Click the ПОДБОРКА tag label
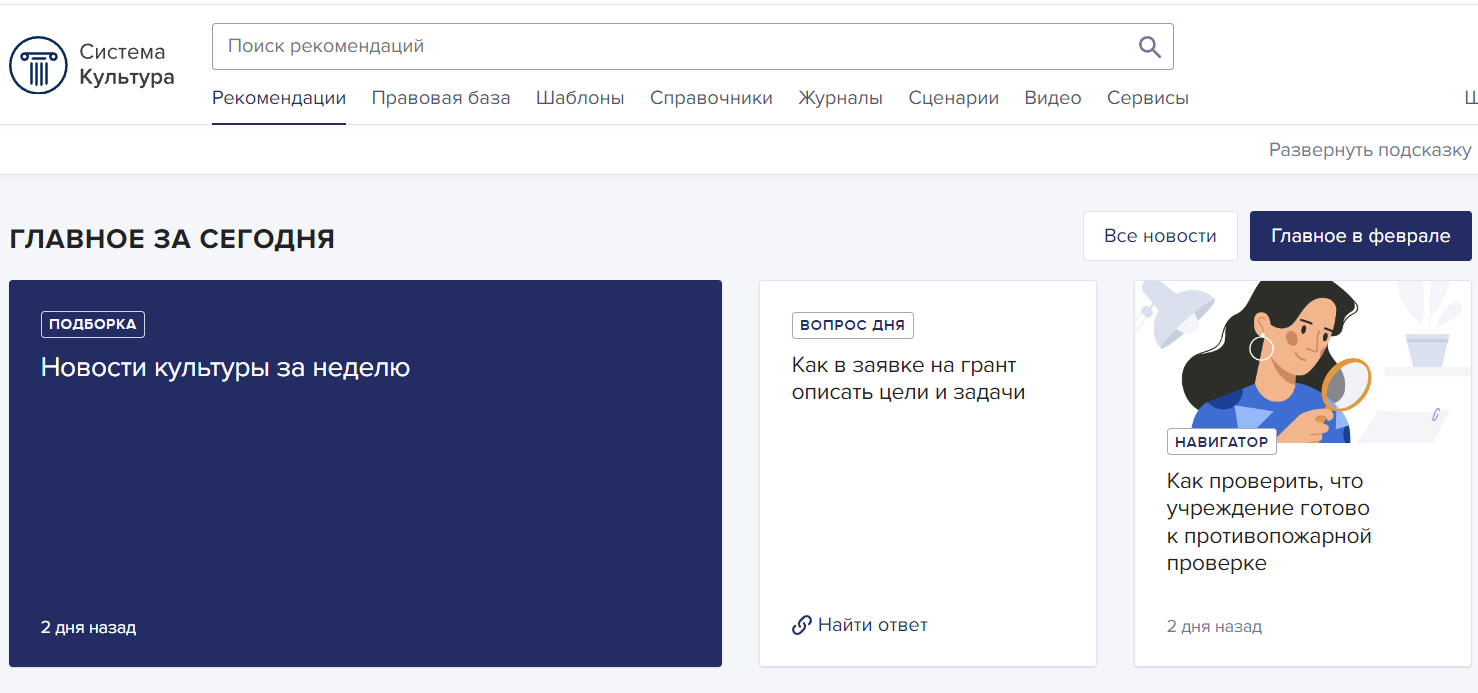Viewport: 1478px width, 693px height. point(94,324)
